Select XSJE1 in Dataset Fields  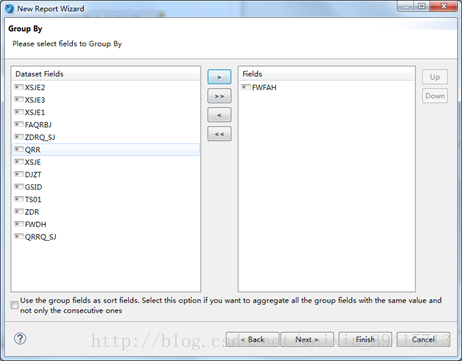pyautogui.click(x=106, y=112)
